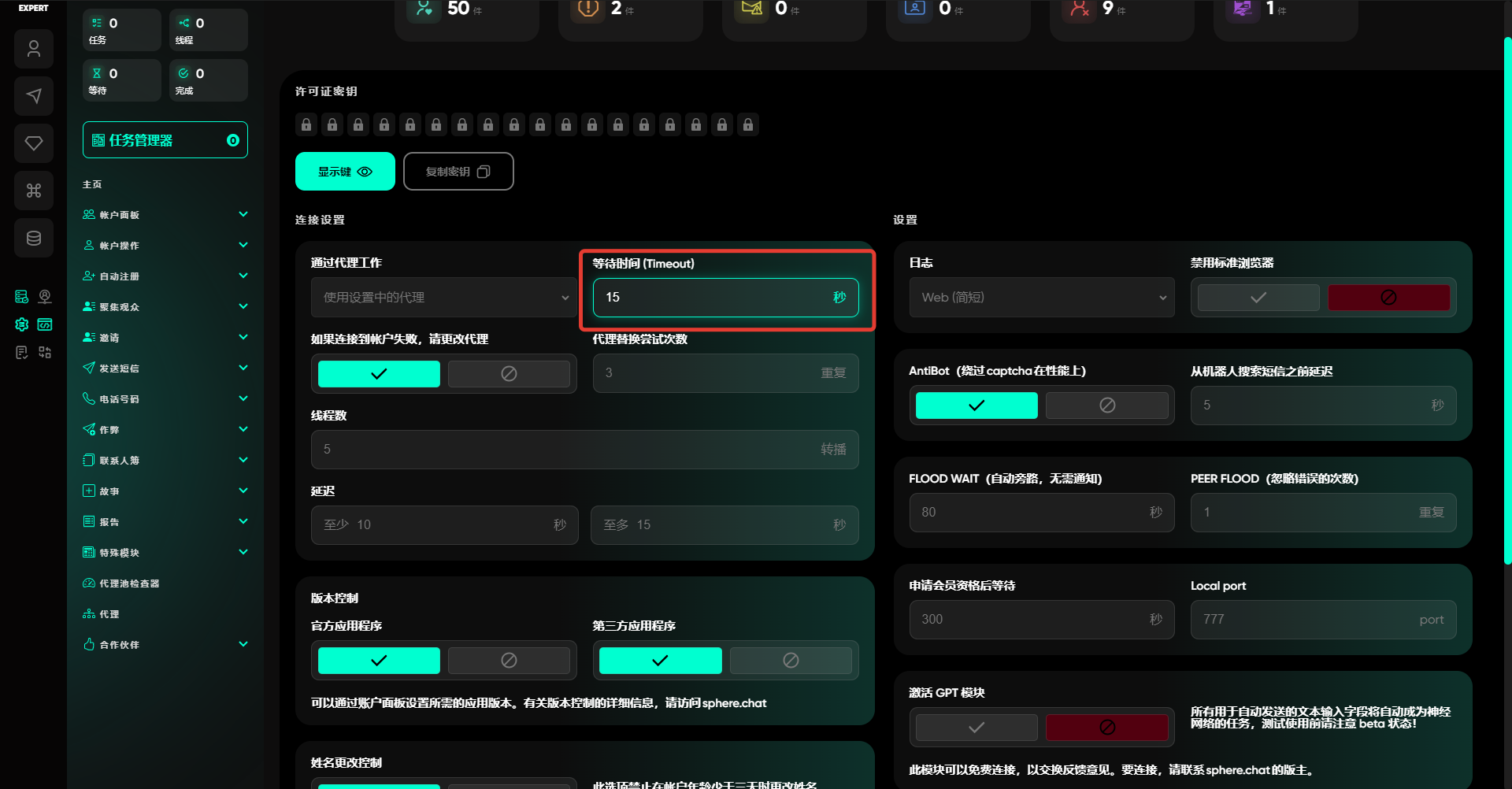Viewport: 1512px width, 789px height.
Task: Enable the 禁用标准浏览器 checkmark option
Action: pos(1258,298)
